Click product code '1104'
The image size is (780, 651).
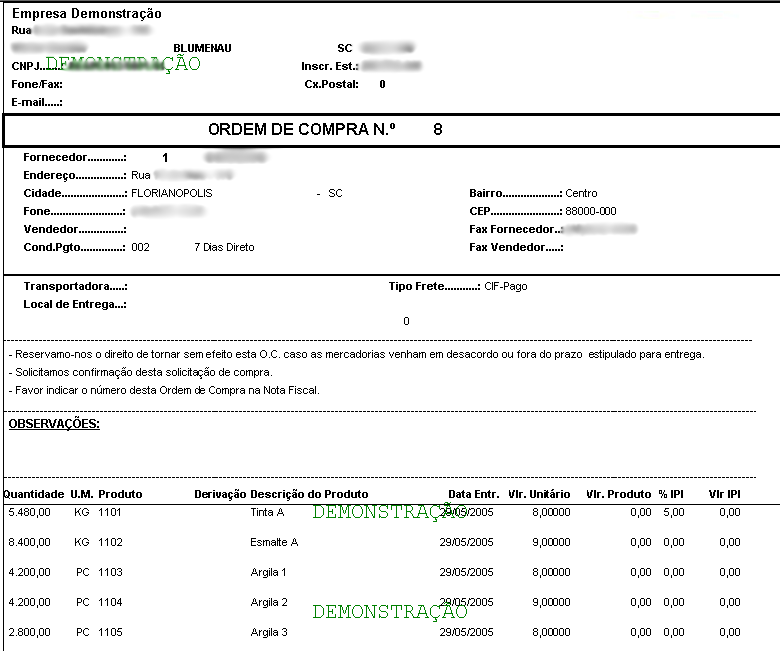110,602
